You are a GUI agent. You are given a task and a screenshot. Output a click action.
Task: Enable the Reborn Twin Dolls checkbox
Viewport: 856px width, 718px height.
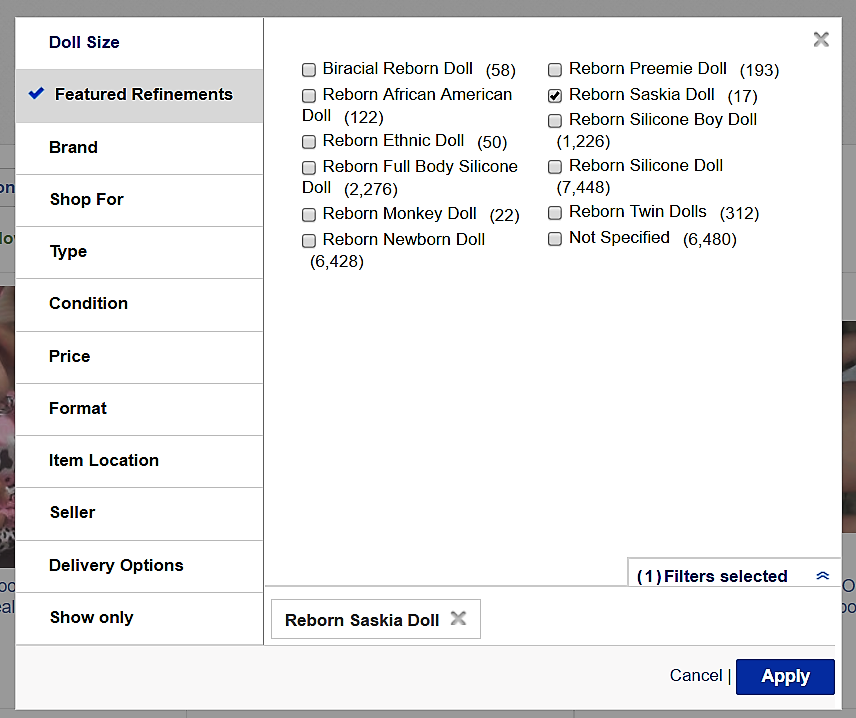[555, 213]
